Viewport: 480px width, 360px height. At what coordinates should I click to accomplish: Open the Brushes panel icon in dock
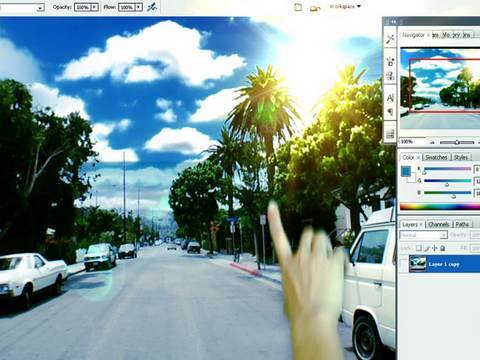(x=390, y=61)
